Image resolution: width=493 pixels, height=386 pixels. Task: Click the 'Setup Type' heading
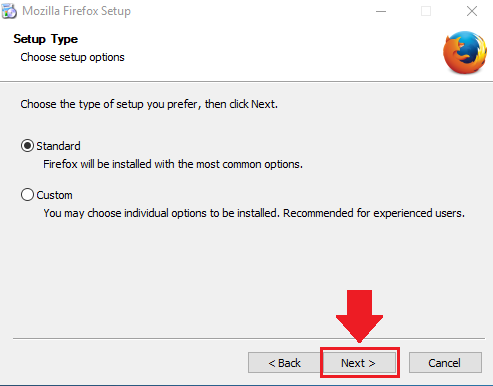[46, 39]
